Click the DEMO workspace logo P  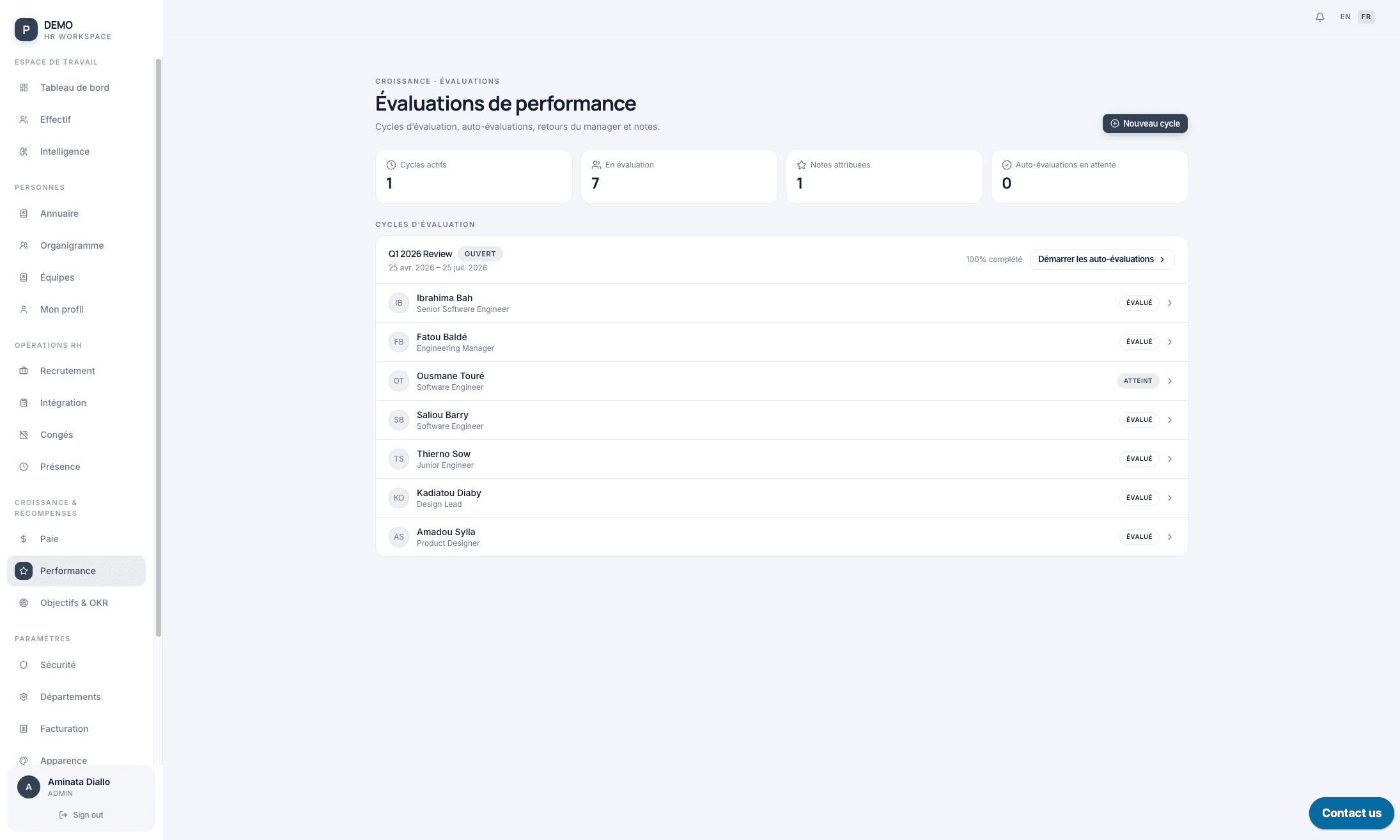pyautogui.click(x=26, y=29)
